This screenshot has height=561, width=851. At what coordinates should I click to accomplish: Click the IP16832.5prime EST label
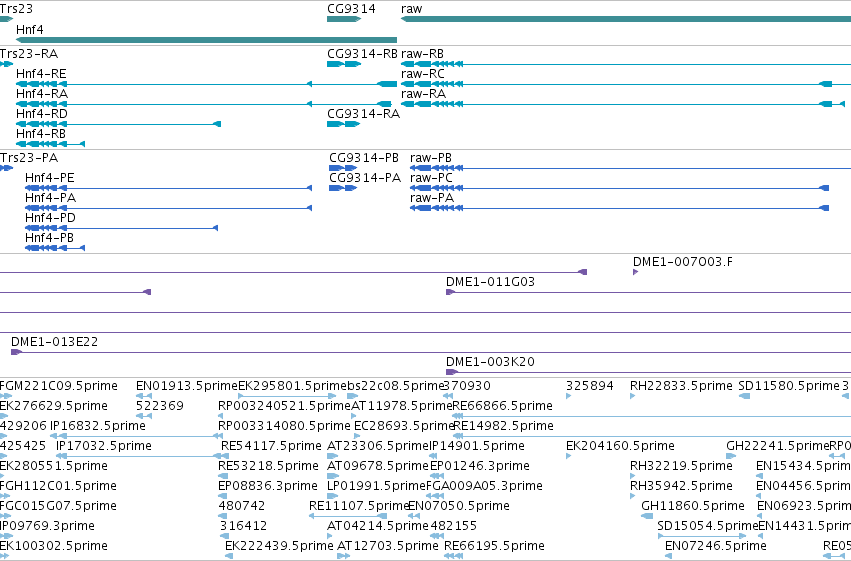98,426
